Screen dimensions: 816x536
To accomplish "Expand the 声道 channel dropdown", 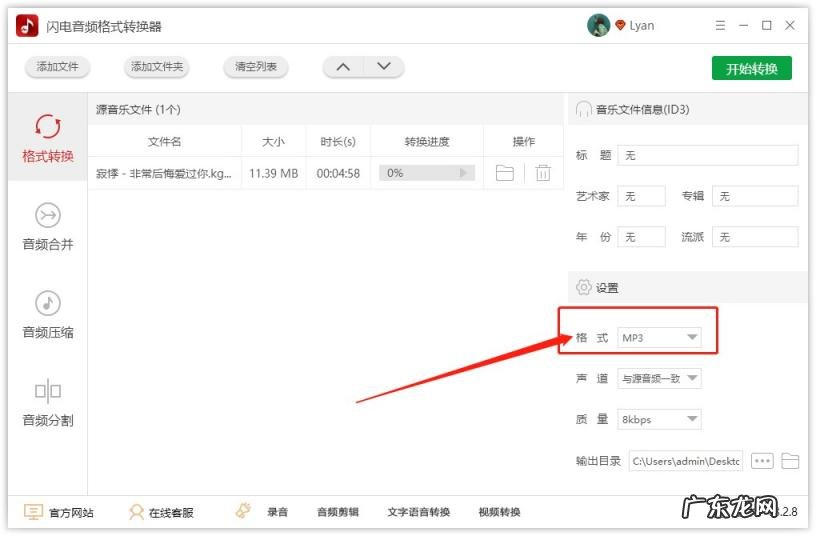I will pos(659,378).
